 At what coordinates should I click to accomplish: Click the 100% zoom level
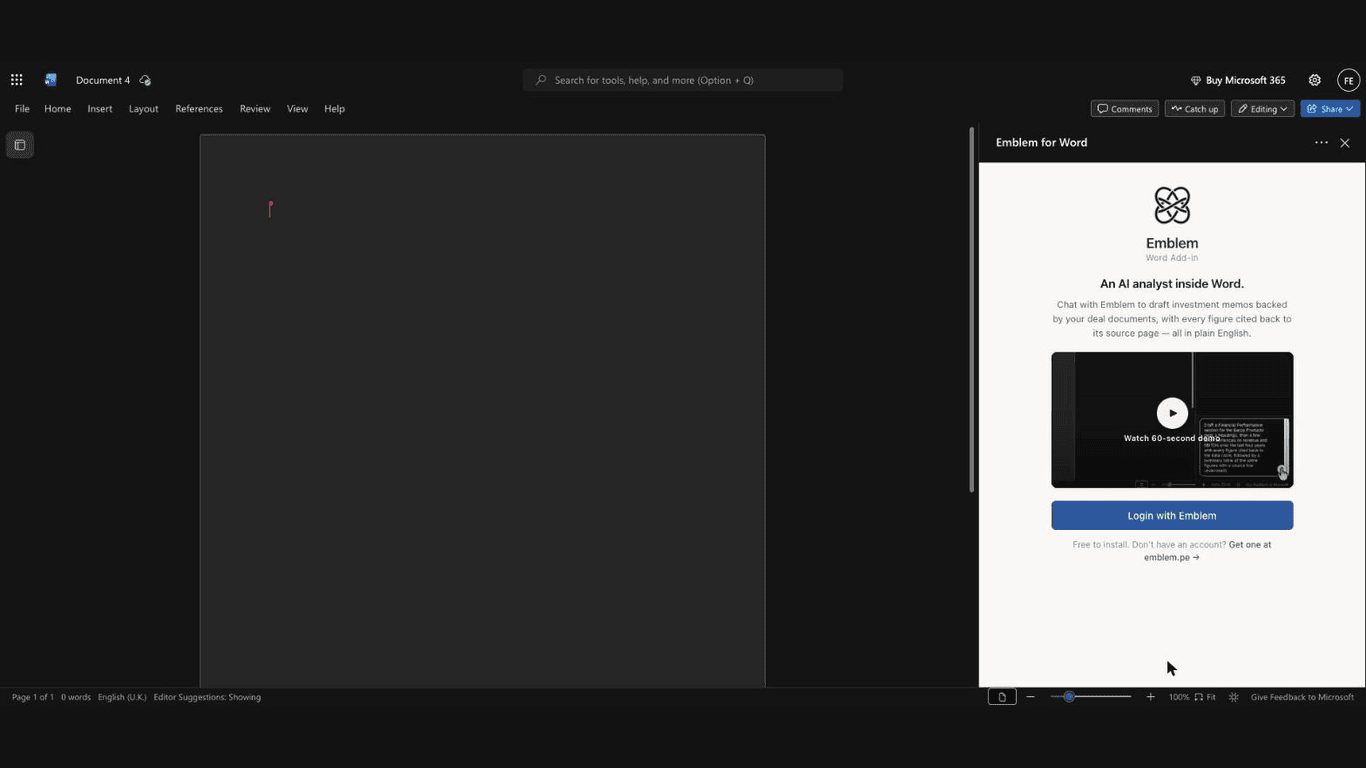coord(1179,697)
